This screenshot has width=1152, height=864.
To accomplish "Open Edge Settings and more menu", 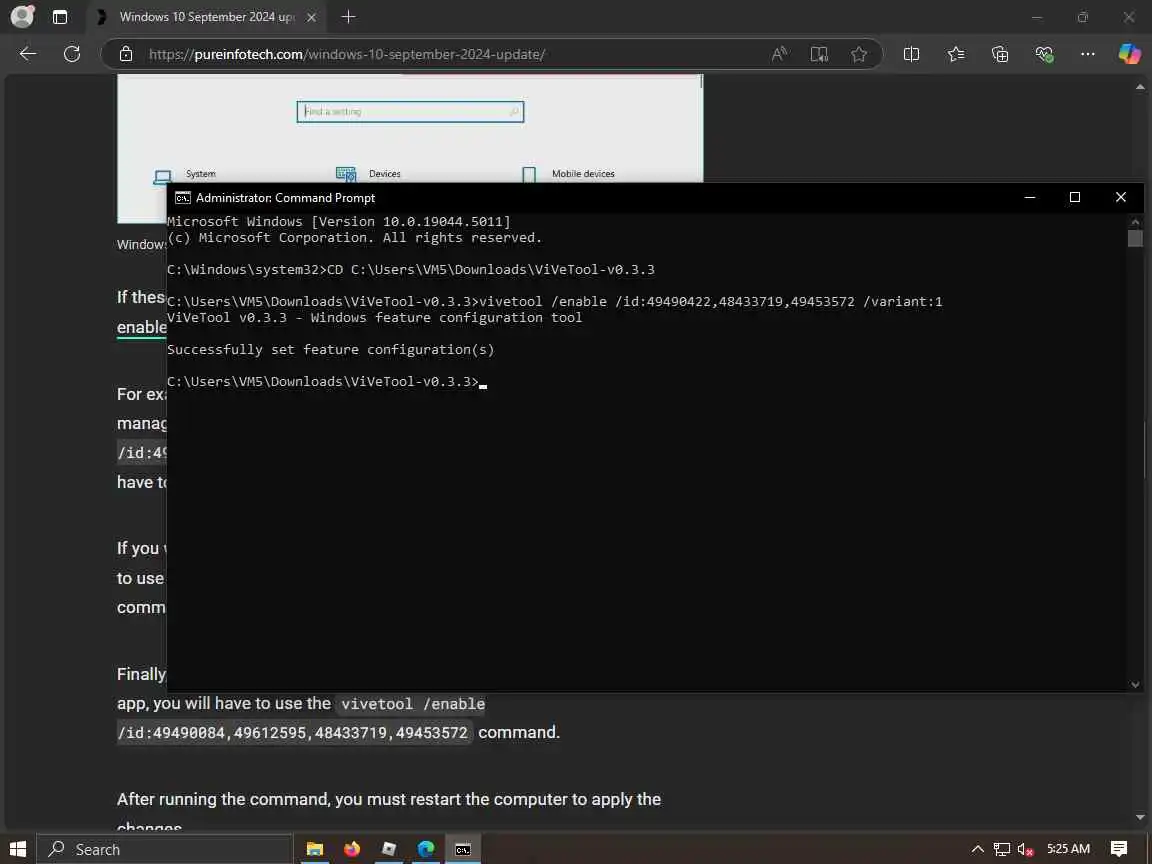I will (1088, 54).
